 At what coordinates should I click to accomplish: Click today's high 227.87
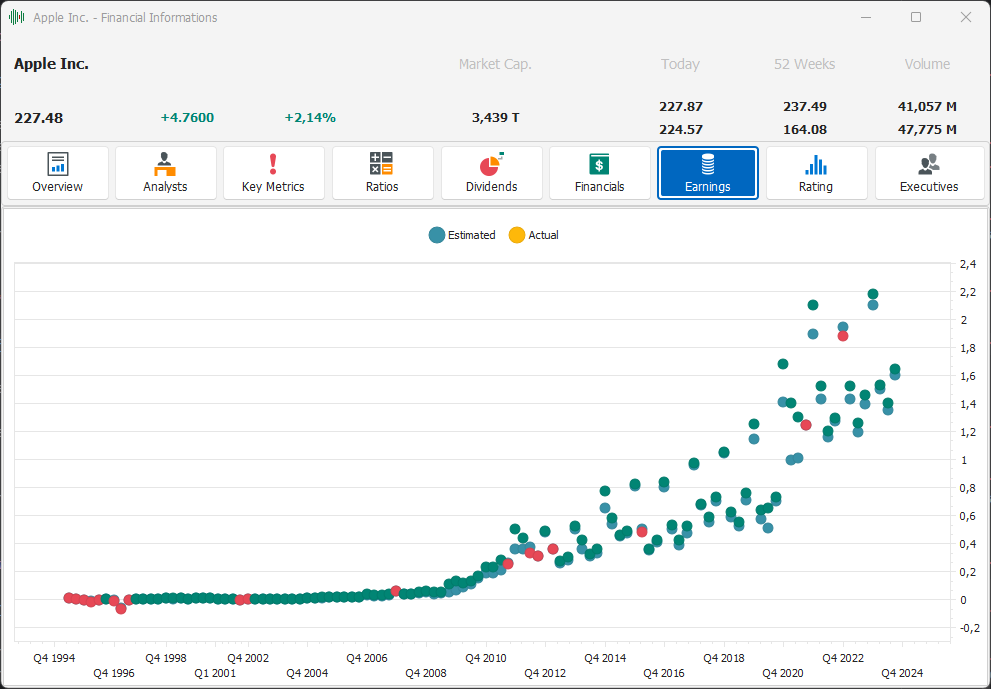tap(681, 107)
